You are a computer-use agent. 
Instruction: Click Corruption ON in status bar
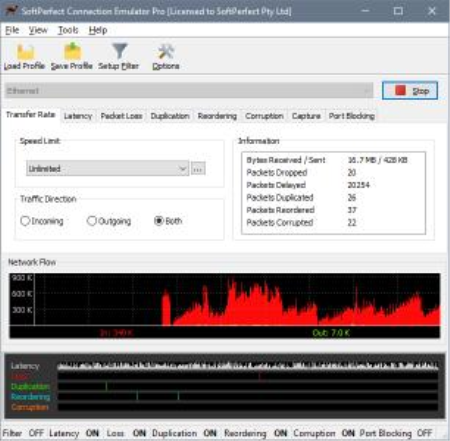324,433
